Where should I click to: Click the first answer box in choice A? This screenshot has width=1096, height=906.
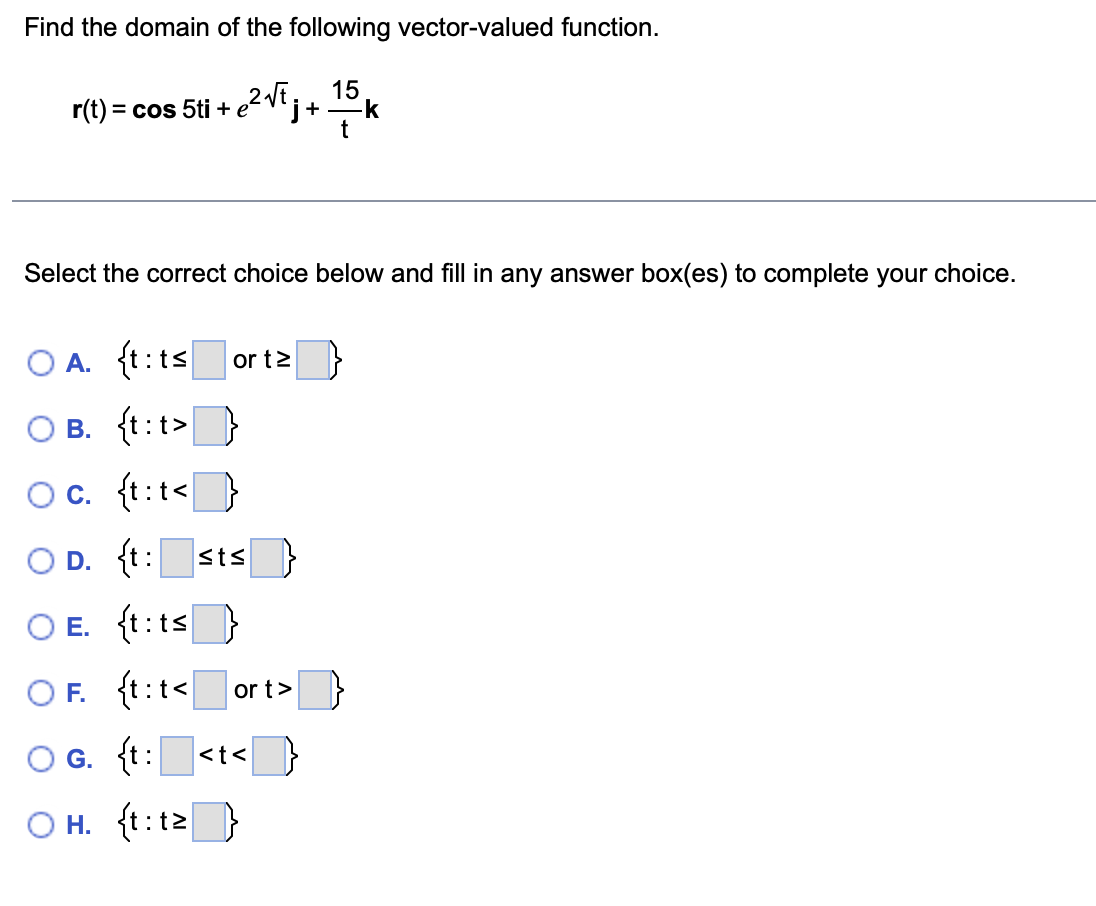209,361
